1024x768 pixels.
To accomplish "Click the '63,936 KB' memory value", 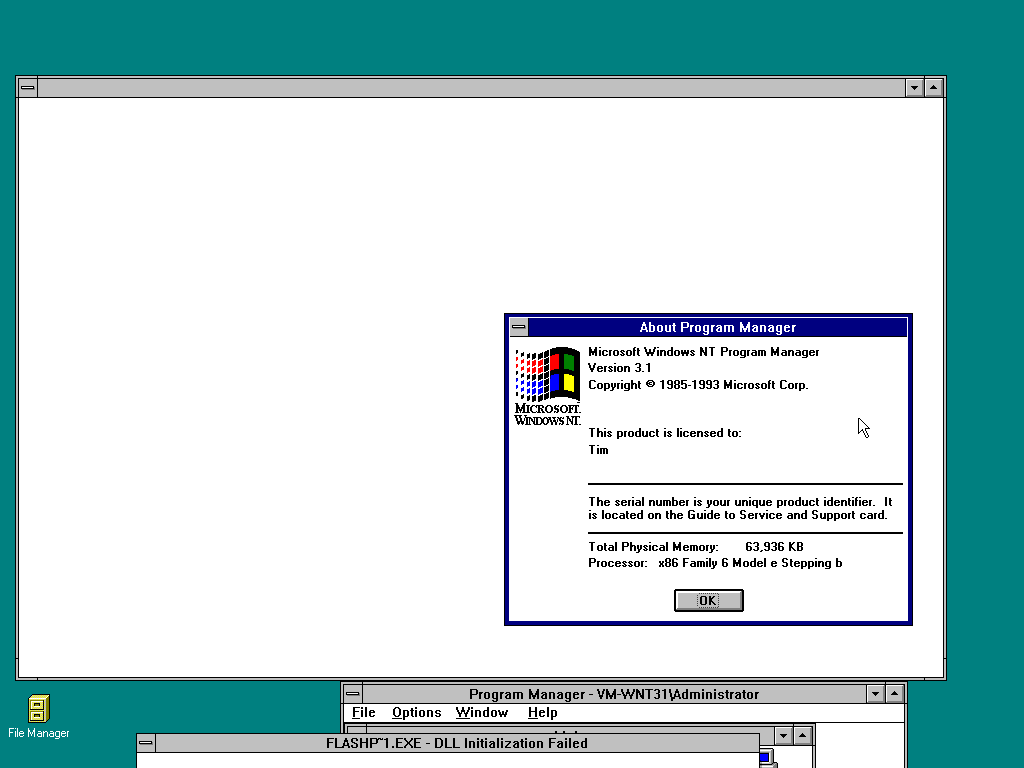I will [774, 547].
